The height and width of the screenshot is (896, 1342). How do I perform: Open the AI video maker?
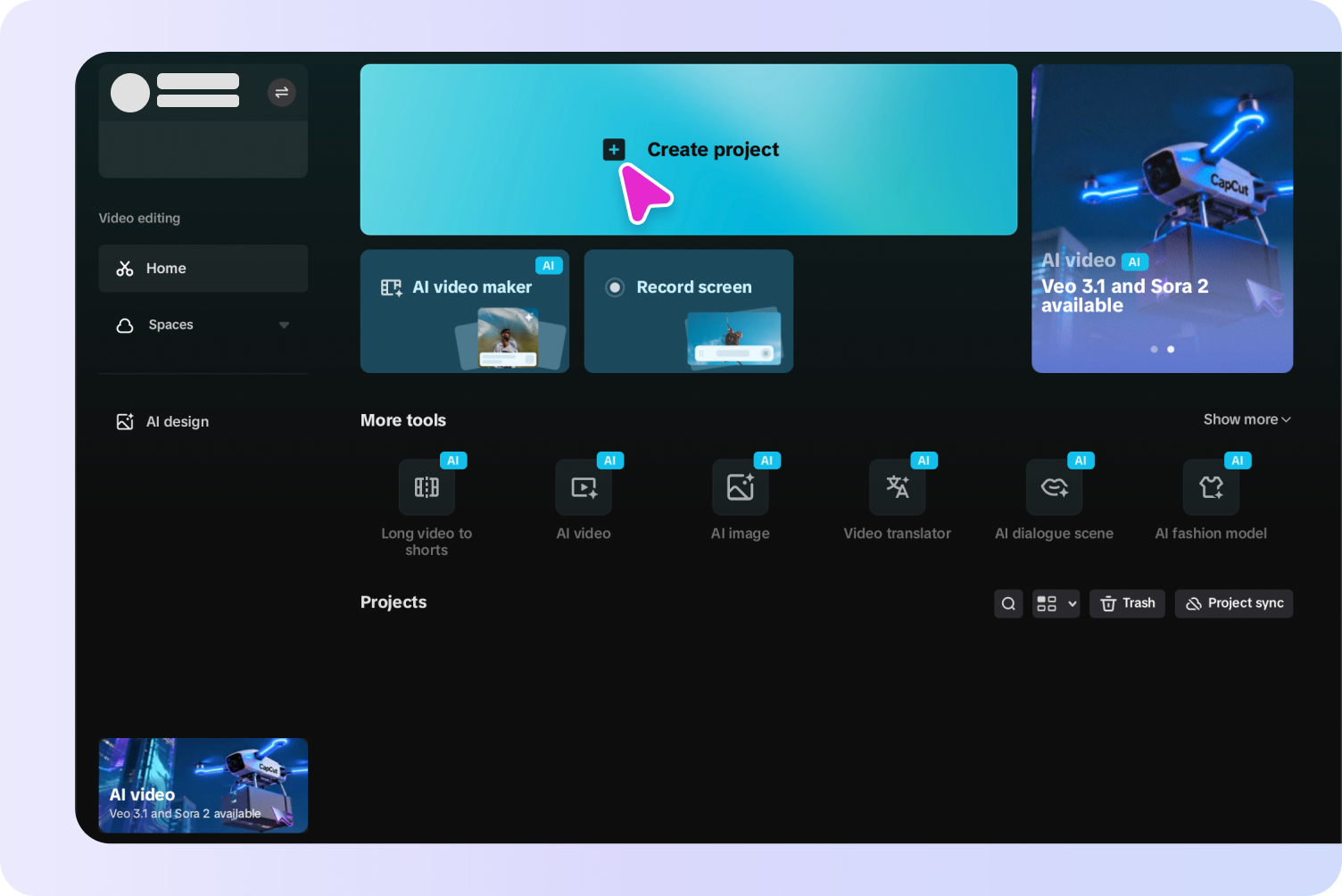tap(464, 311)
